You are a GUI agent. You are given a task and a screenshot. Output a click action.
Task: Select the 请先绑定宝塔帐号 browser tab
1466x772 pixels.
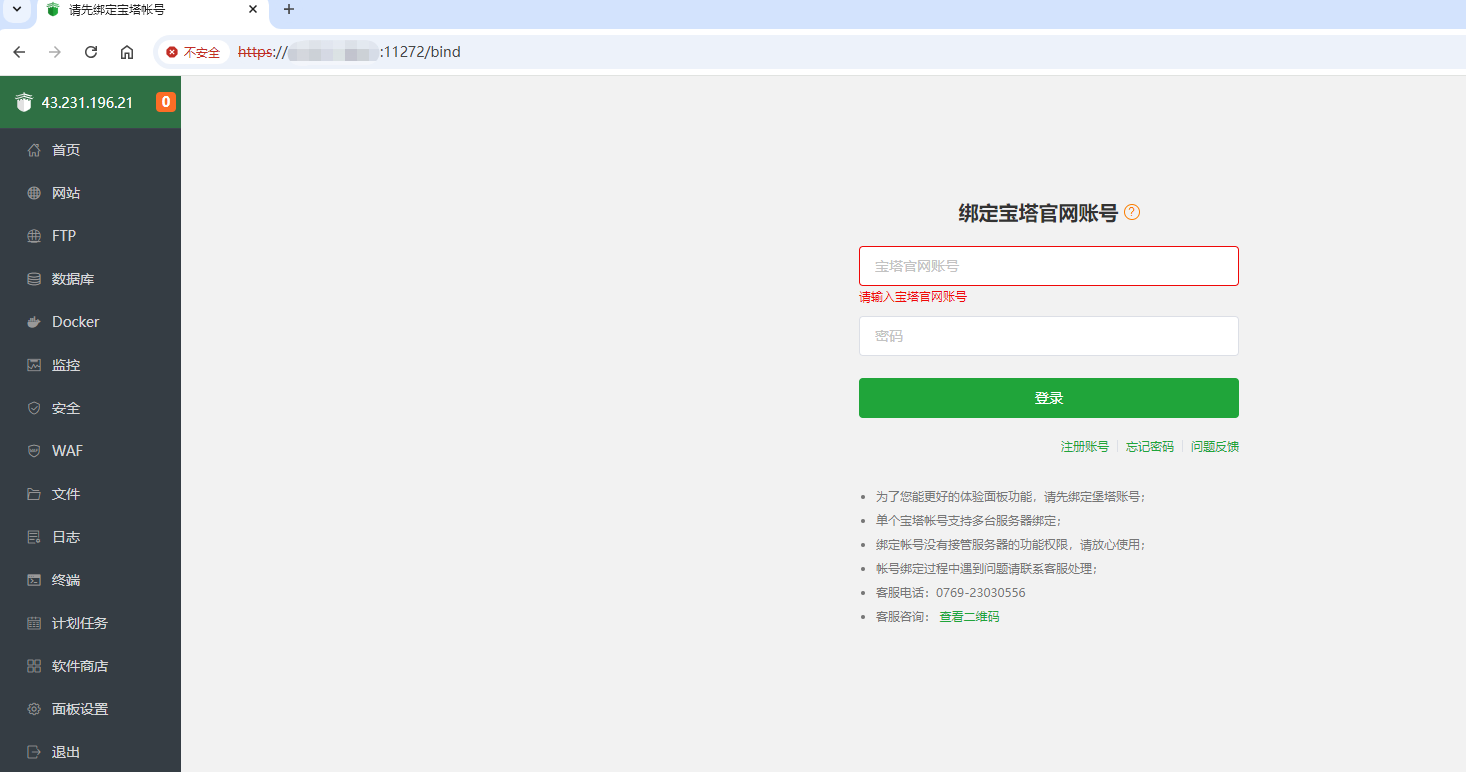(x=150, y=10)
